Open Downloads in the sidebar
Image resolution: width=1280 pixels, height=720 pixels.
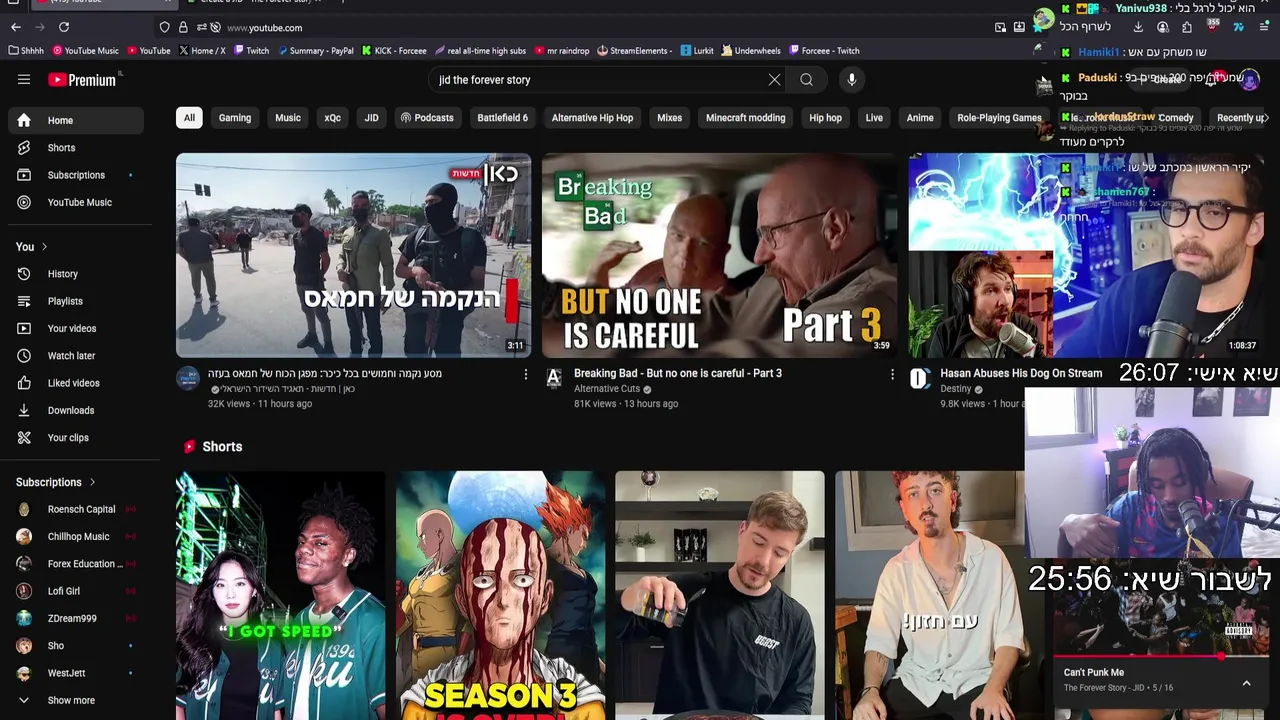(x=76, y=410)
